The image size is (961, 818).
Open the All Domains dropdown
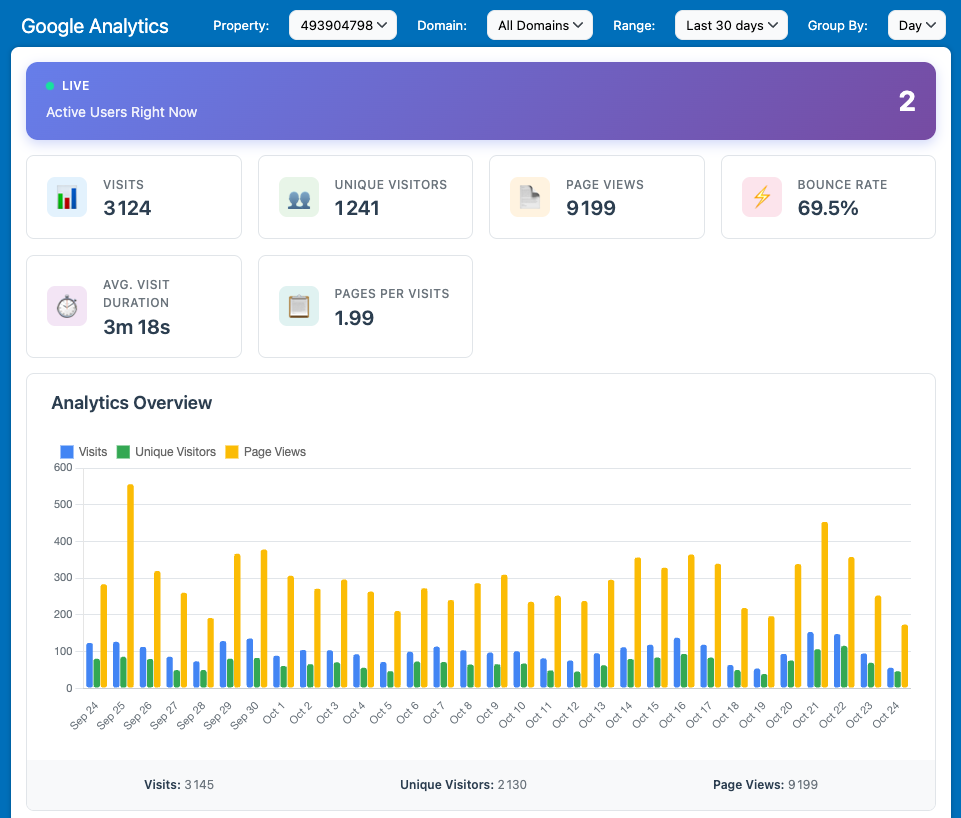[x=540, y=25]
